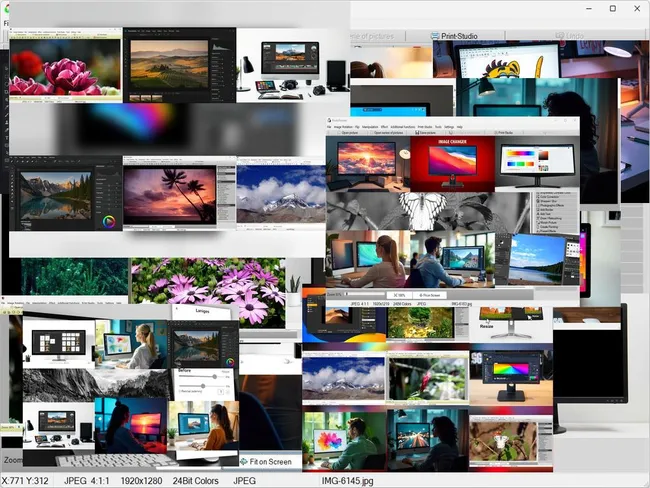Image resolution: width=650 pixels, height=488 pixels.
Task: Click the black-and-white butterfly image
Action: [428, 211]
